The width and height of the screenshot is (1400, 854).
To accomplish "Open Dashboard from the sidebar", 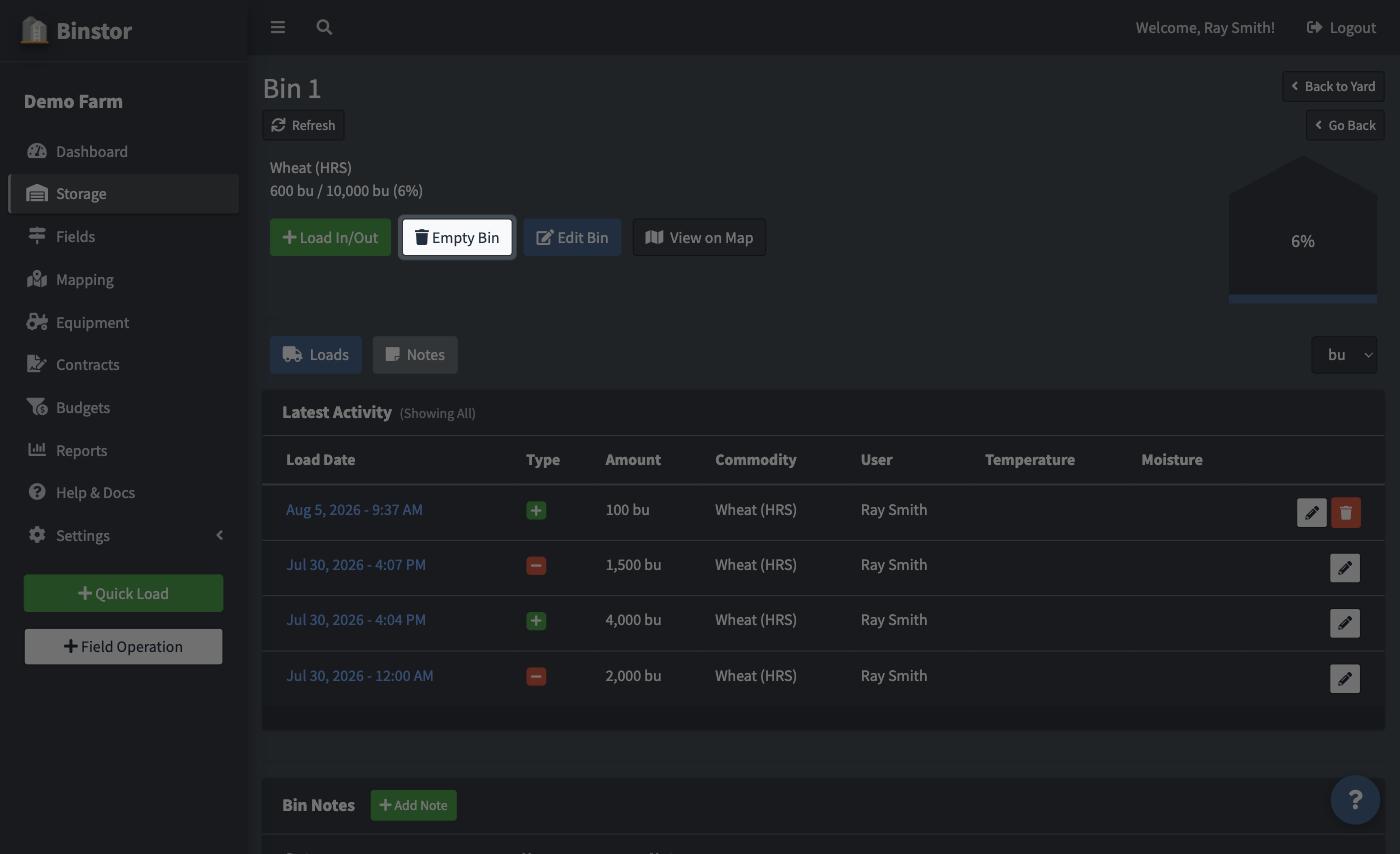I will (x=123, y=151).
